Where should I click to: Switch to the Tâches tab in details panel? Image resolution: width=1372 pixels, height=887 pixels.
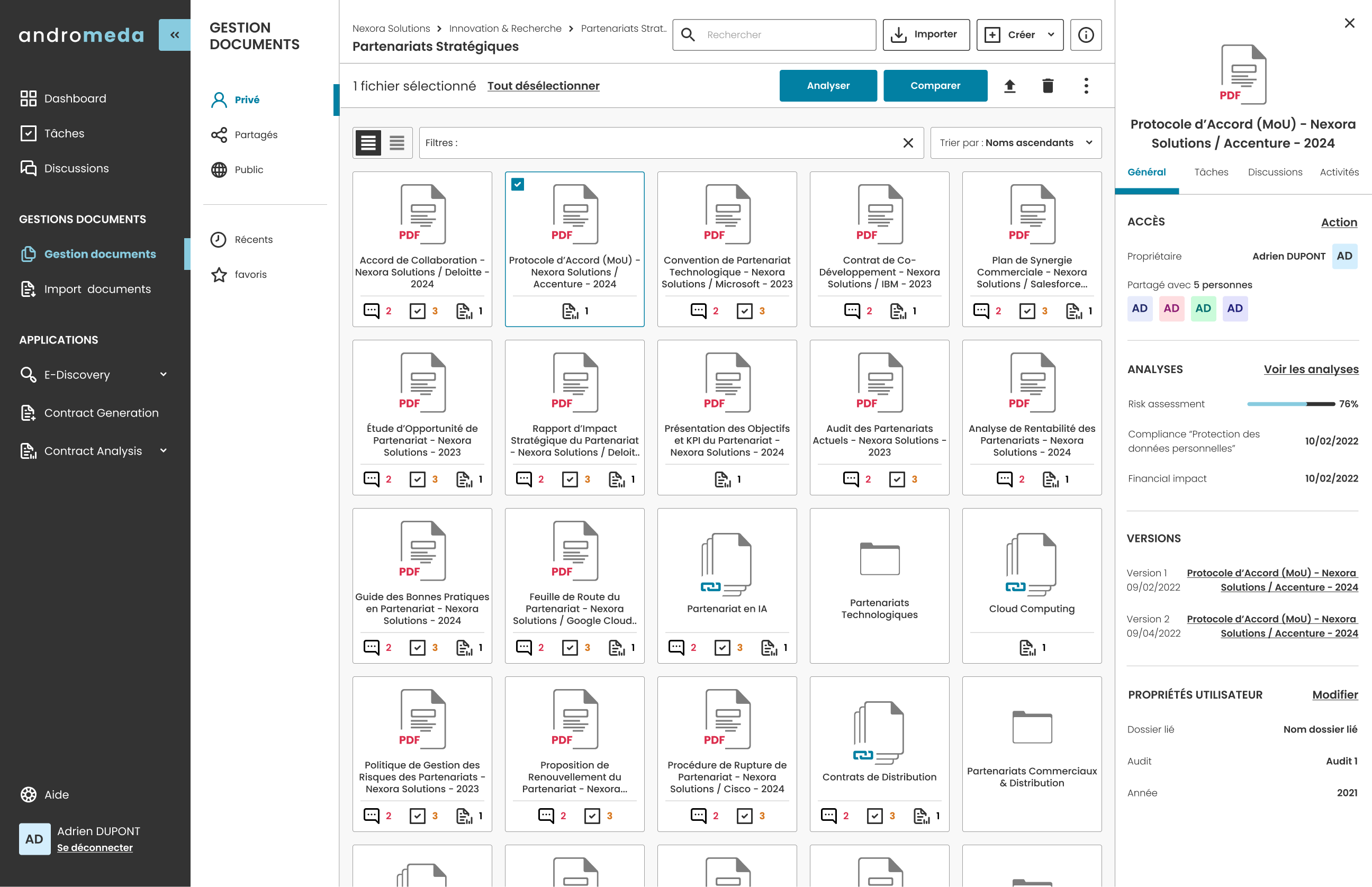pyautogui.click(x=1211, y=171)
